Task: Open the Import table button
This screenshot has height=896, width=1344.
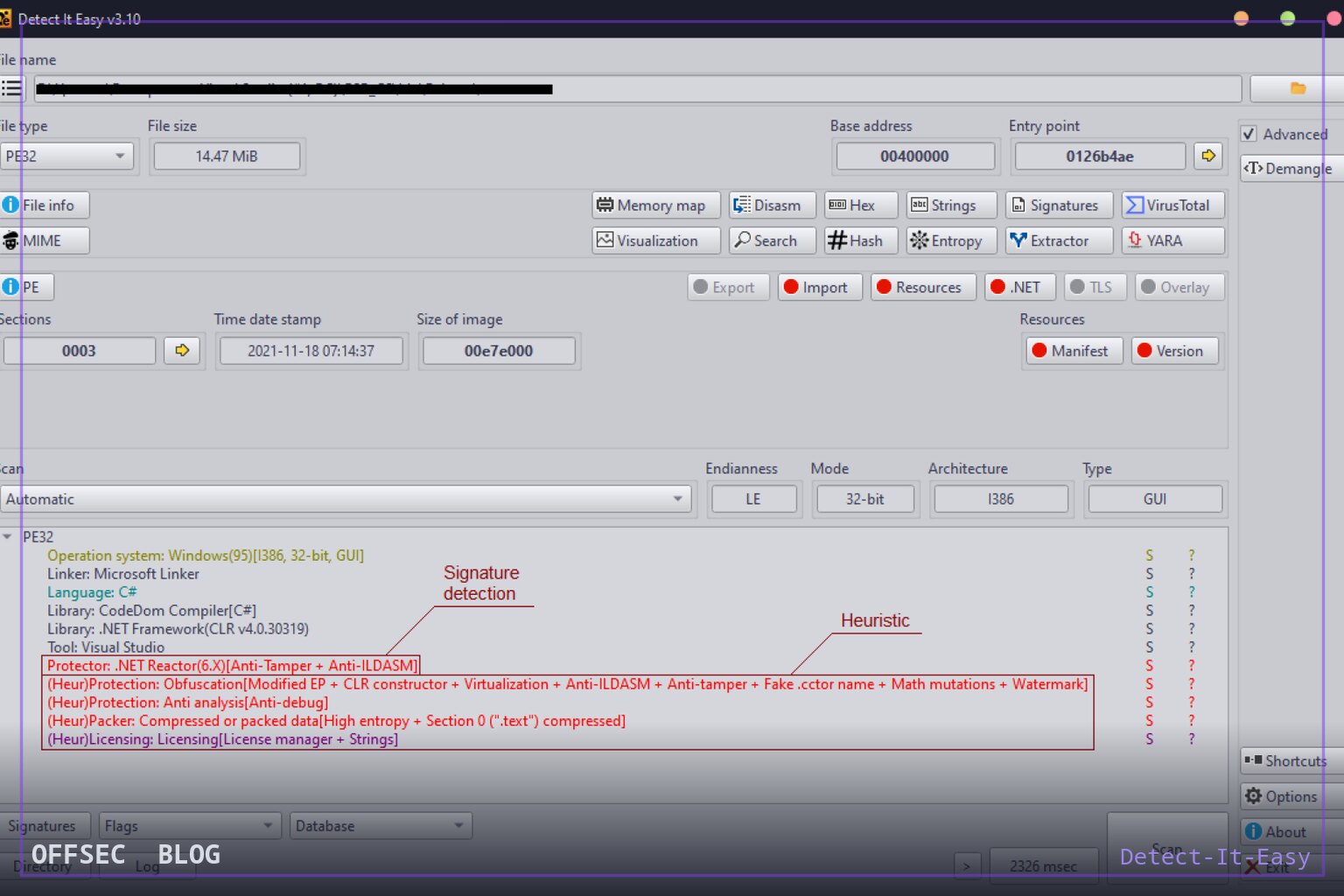Action: point(820,287)
